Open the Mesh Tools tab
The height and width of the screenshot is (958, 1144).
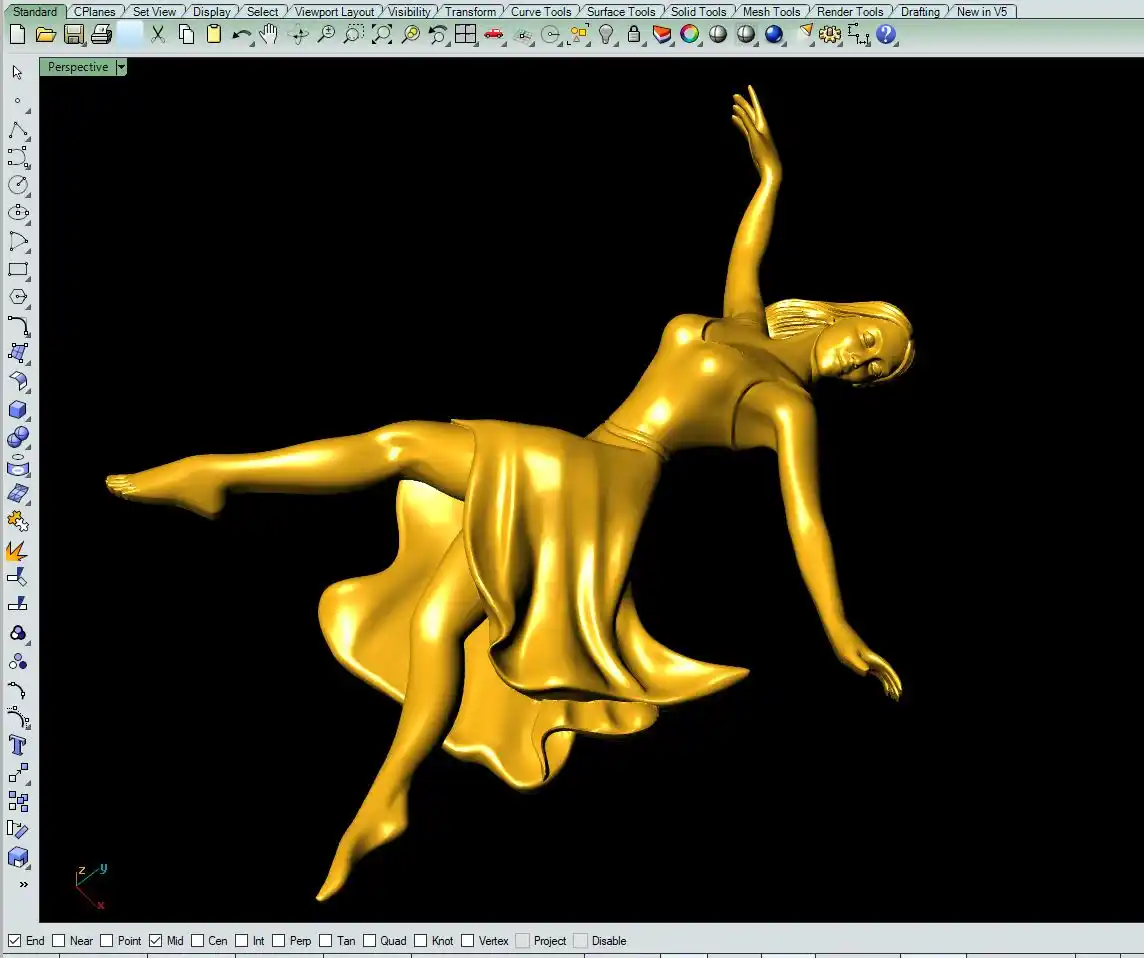click(x=771, y=12)
